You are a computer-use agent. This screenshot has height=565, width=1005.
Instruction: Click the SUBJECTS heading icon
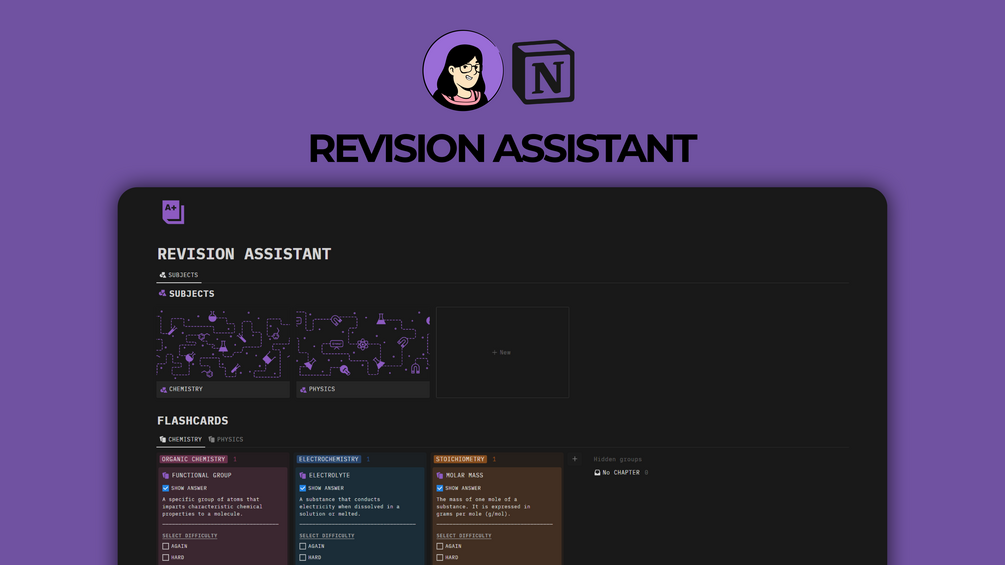(x=162, y=293)
